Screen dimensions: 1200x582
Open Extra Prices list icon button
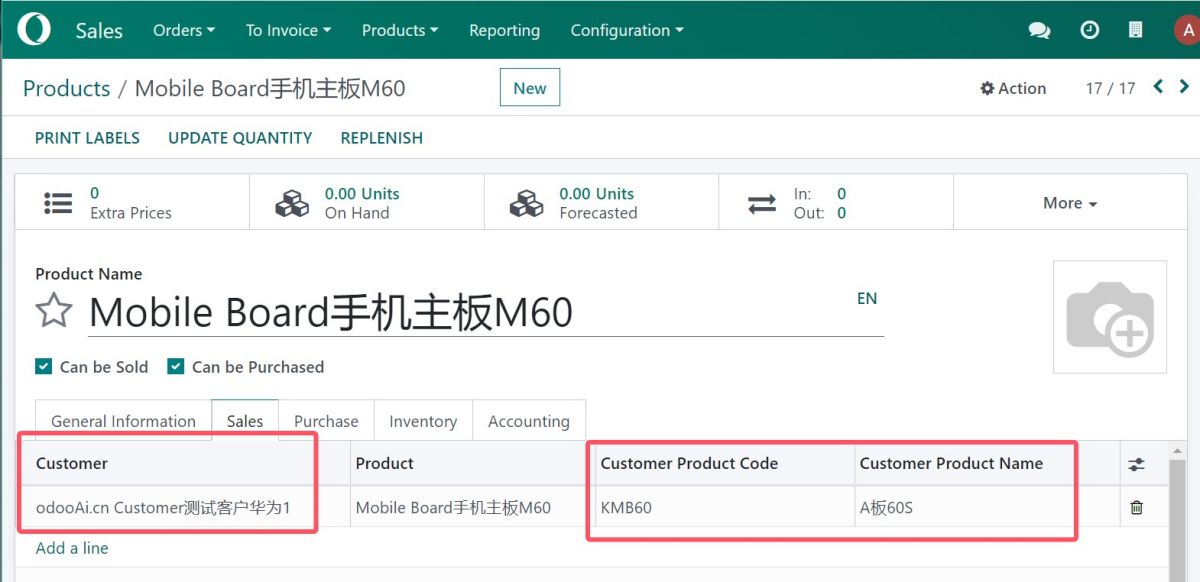point(58,203)
